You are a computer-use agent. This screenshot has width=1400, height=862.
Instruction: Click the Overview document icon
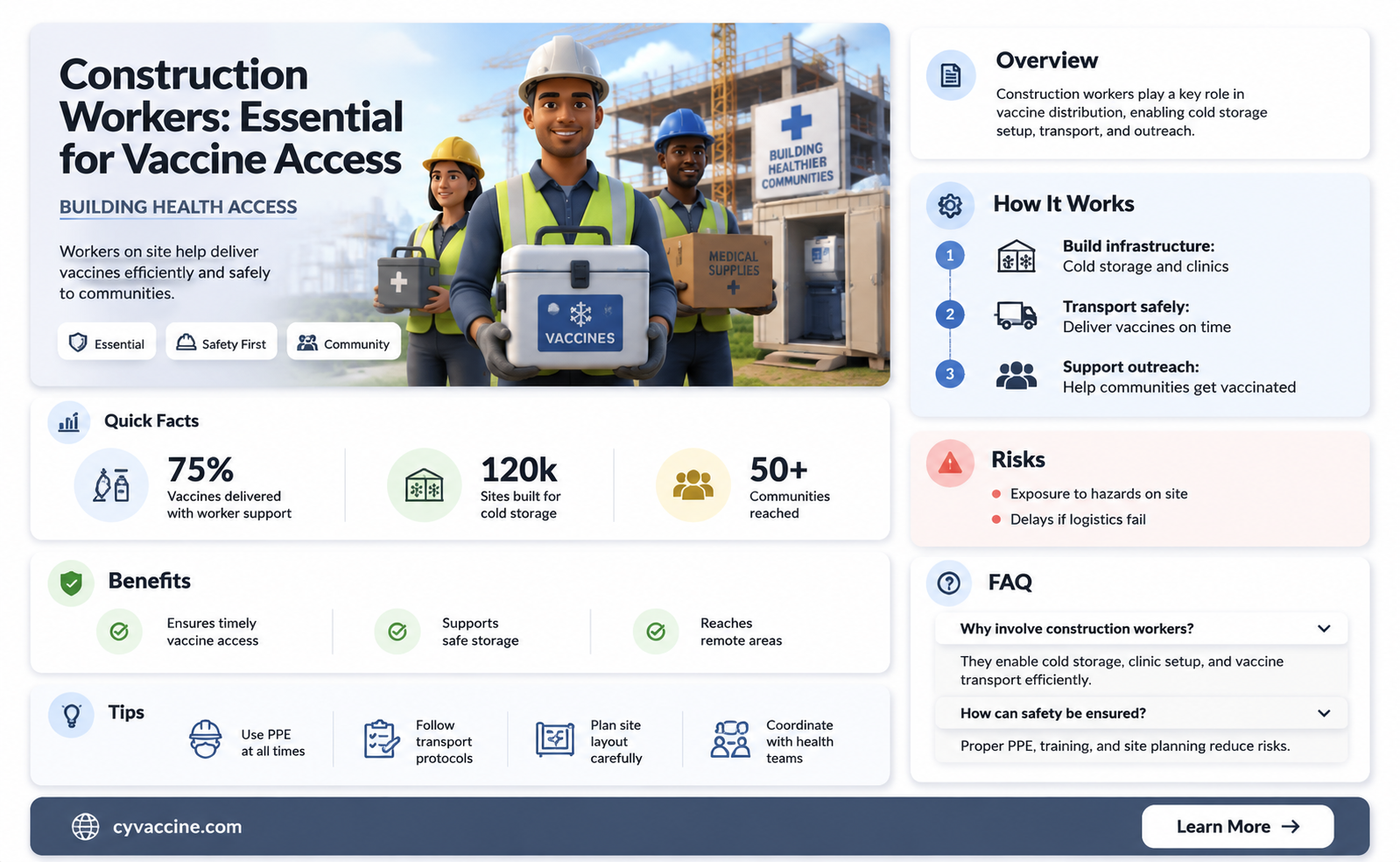pos(951,75)
